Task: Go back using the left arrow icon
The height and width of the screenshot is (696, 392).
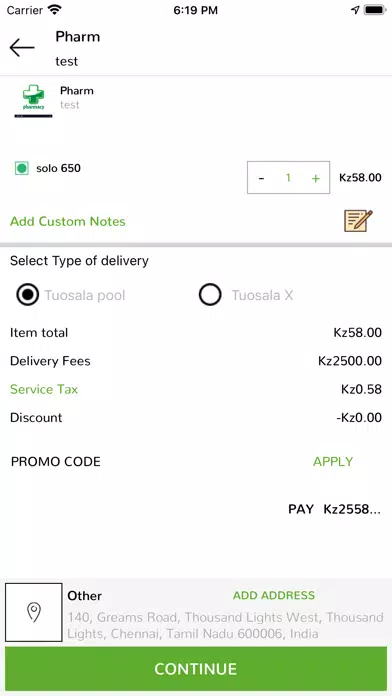Action: coord(22,47)
